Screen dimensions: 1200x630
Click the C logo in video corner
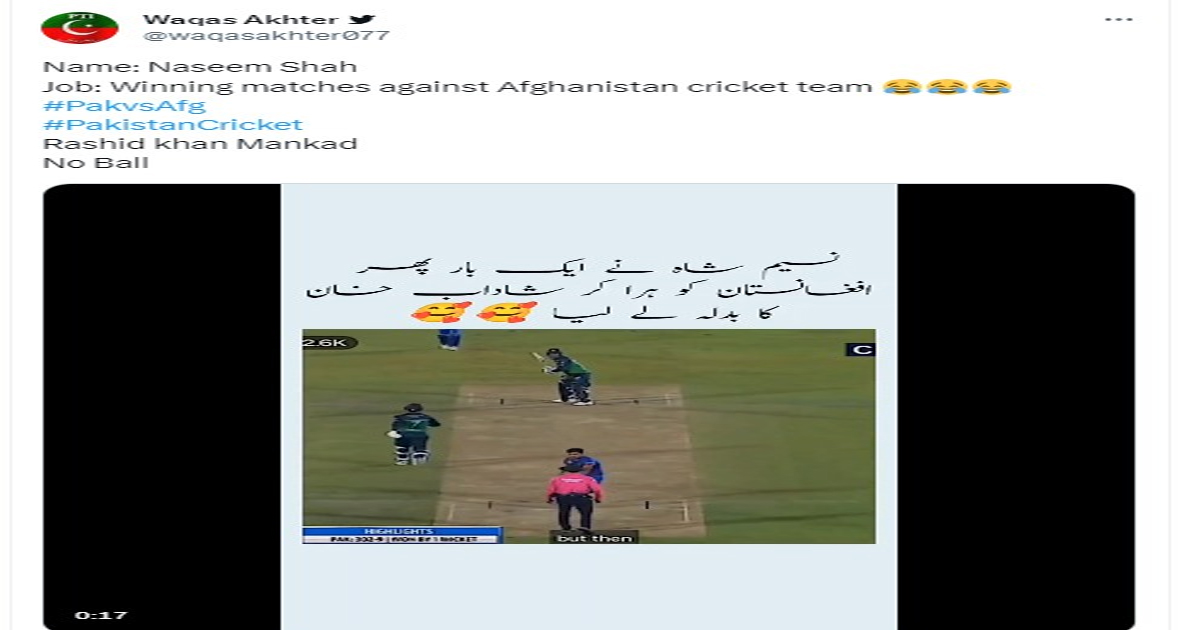pos(860,349)
